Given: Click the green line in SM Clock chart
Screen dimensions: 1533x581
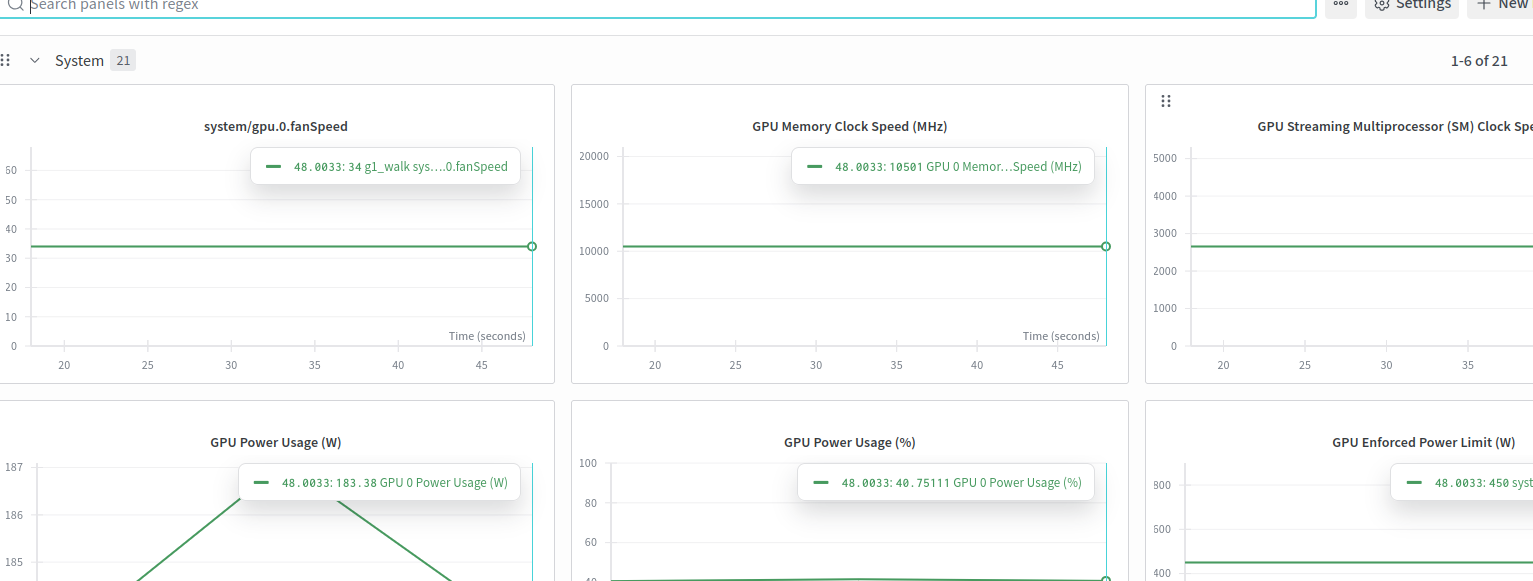Looking at the screenshot, I should [x=1360, y=246].
